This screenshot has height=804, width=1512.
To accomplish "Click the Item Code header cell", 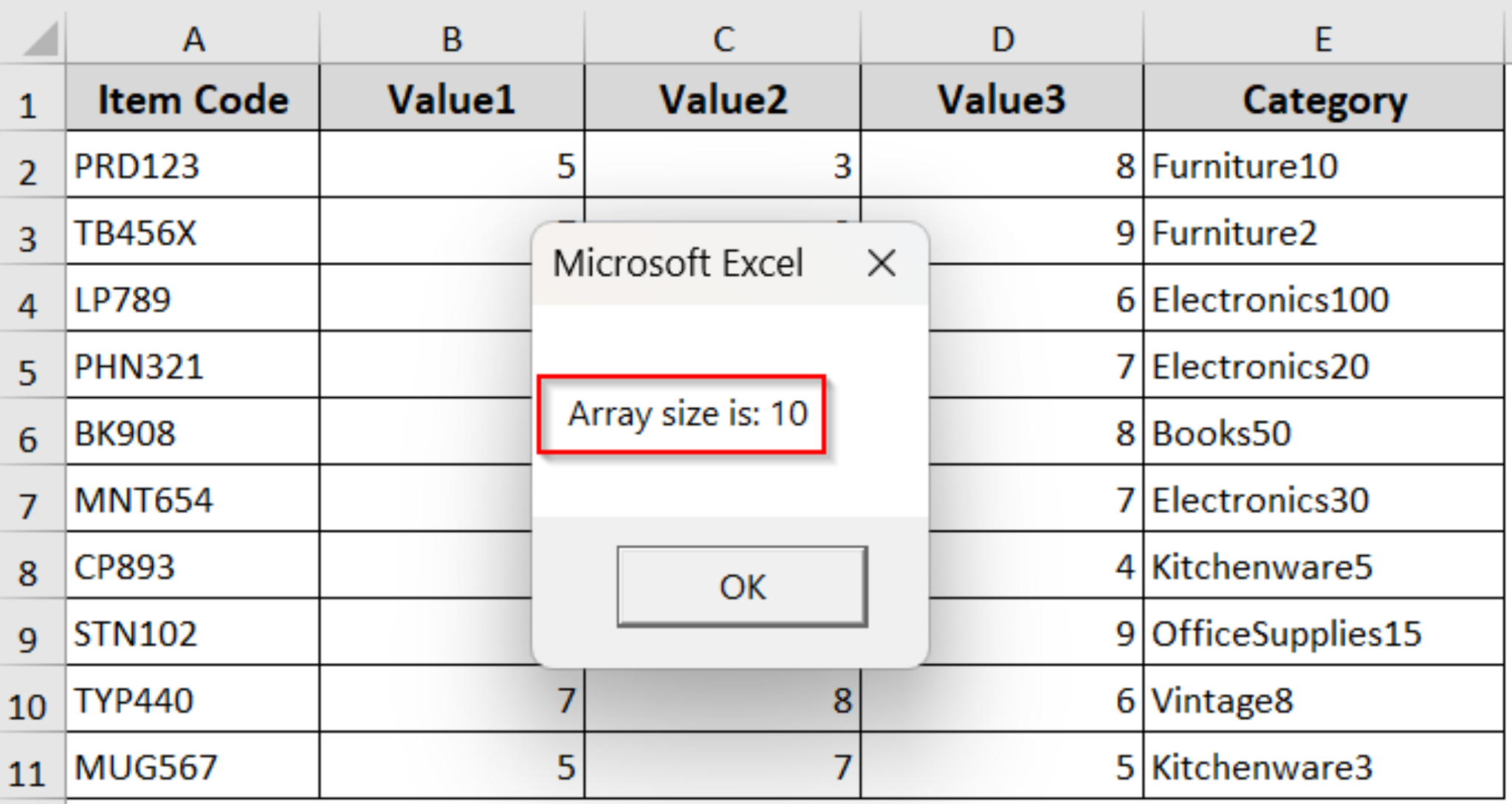I will [x=193, y=100].
